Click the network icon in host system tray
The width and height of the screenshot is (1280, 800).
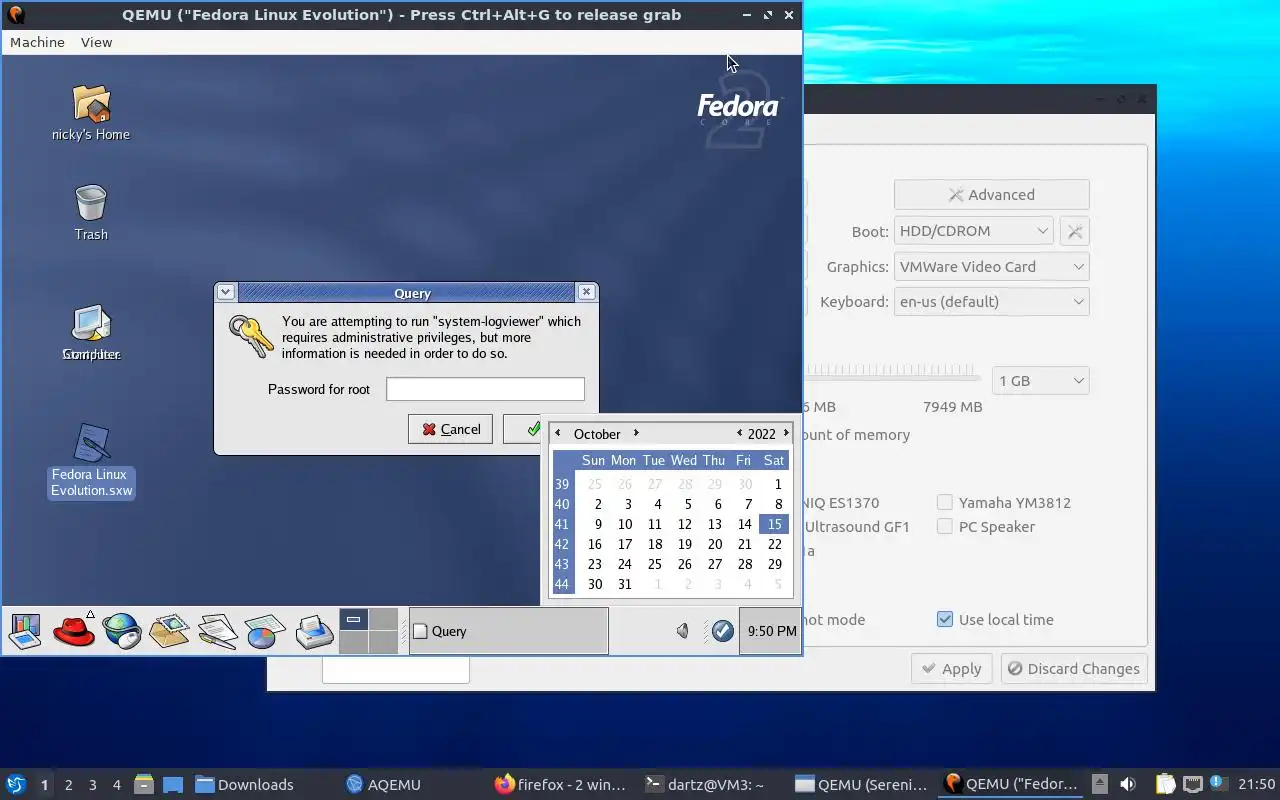coord(1192,784)
